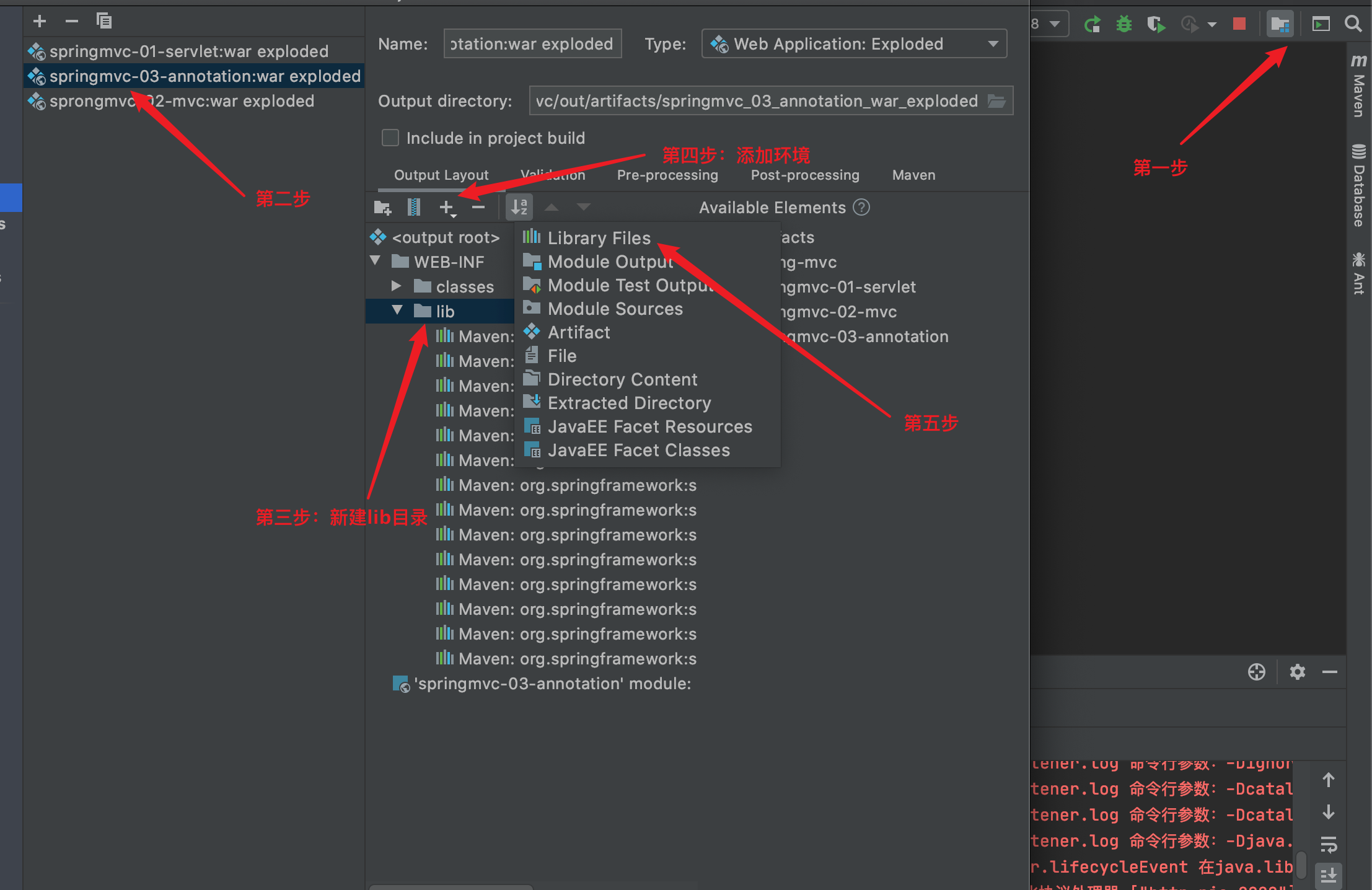Open the search everywhere magnifier
1372x890 pixels.
(x=1353, y=24)
